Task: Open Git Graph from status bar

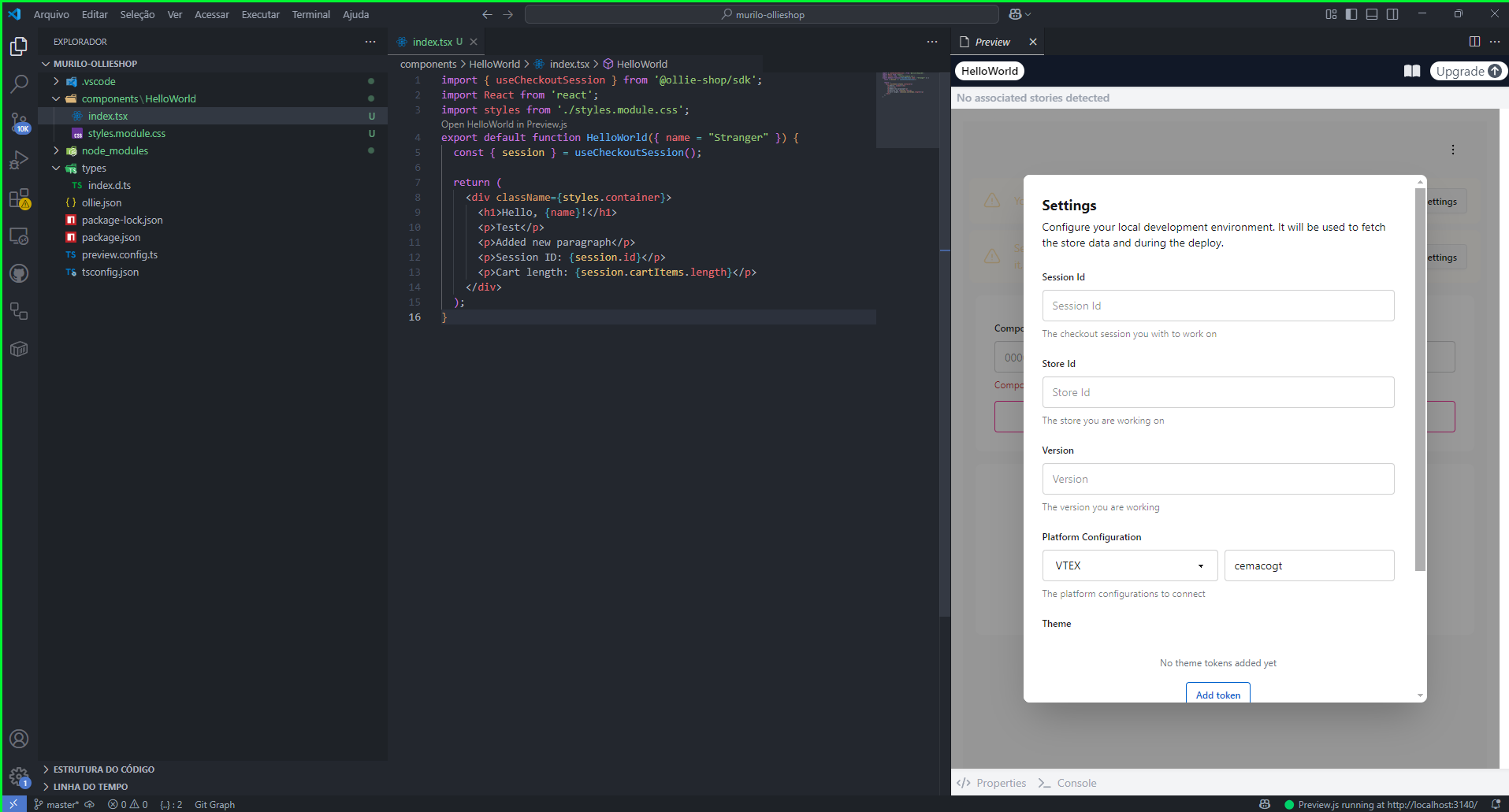Action: point(214,804)
